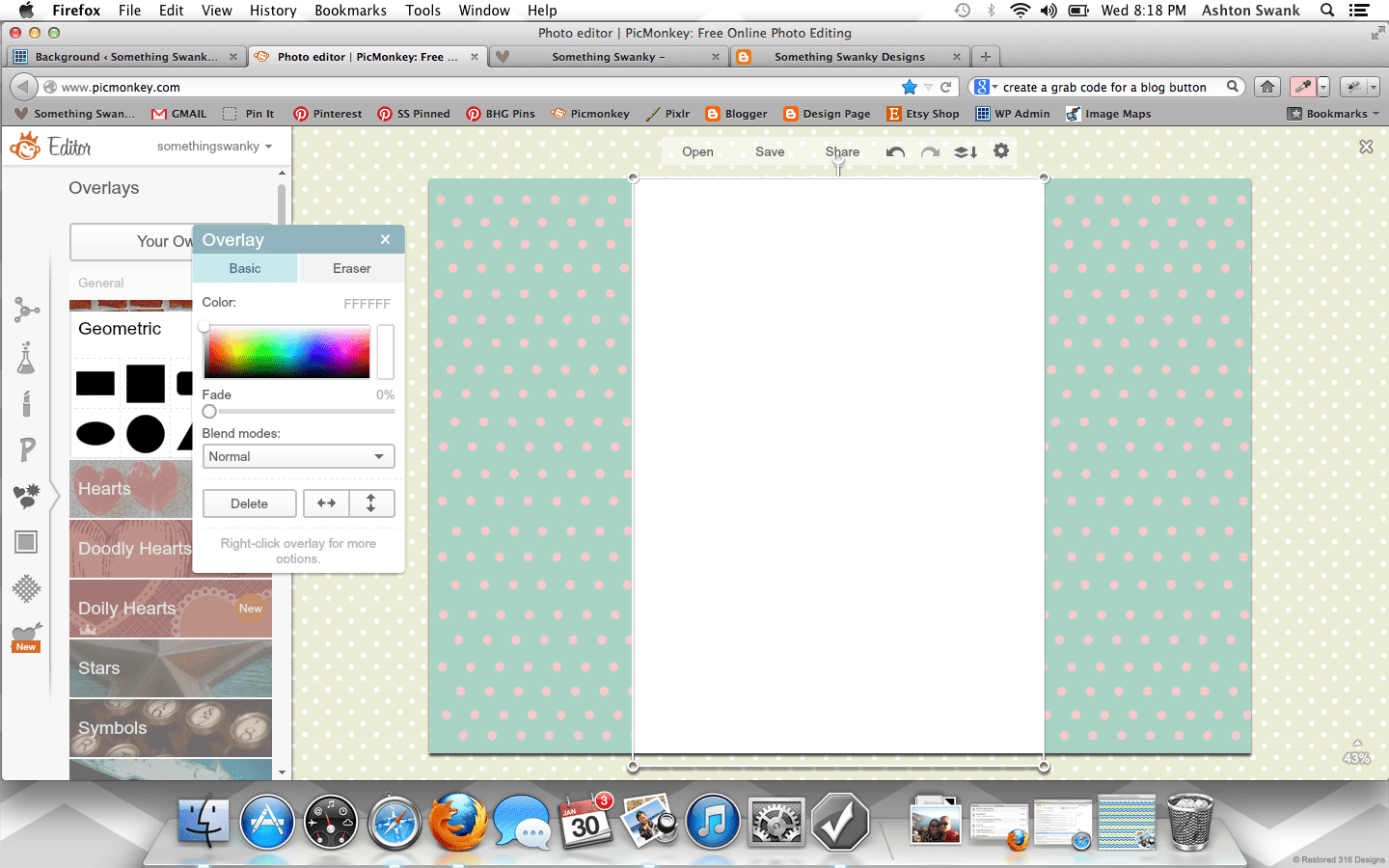The height and width of the screenshot is (868, 1389).
Task: Click the Undo arrow in top toolbar
Action: click(895, 152)
